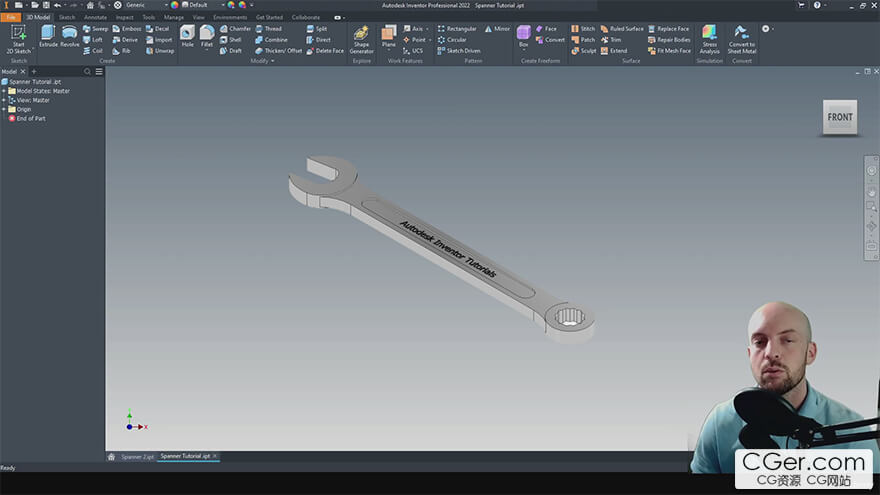Select the Revolve tool

(70, 36)
